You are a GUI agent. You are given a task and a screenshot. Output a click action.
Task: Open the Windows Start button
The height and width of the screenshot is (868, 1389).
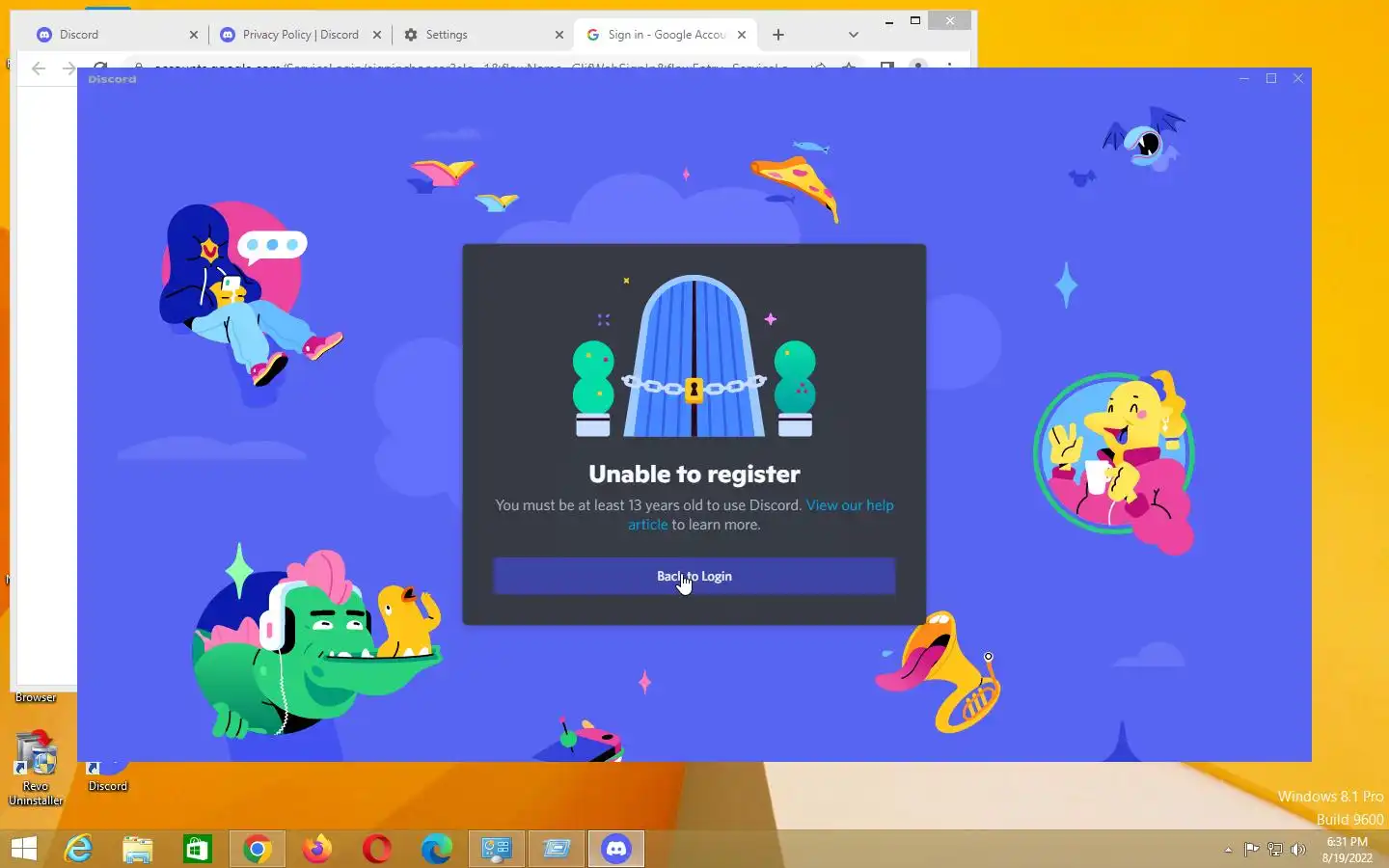point(23,849)
